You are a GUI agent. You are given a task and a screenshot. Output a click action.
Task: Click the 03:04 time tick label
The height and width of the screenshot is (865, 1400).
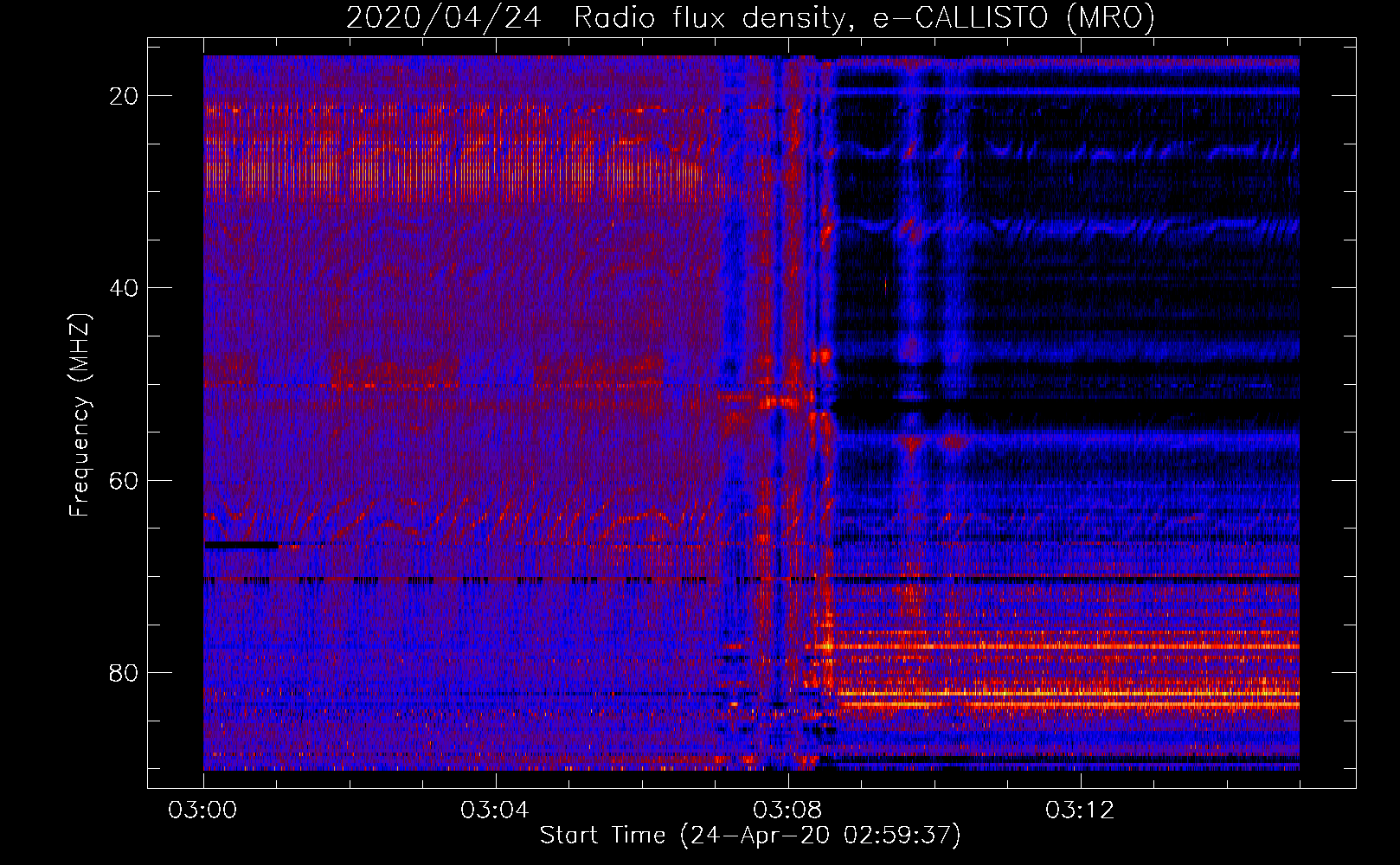coord(495,811)
